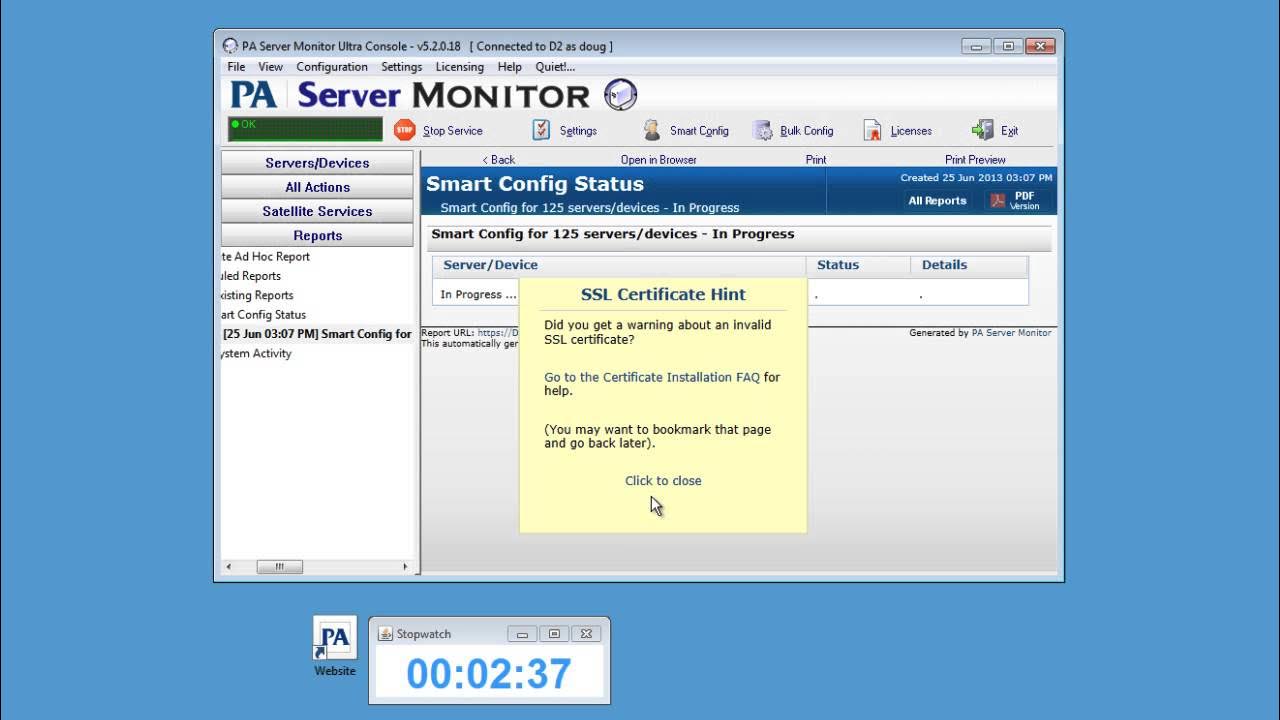1280x720 pixels.
Task: Click Print Preview
Action: tap(975, 160)
